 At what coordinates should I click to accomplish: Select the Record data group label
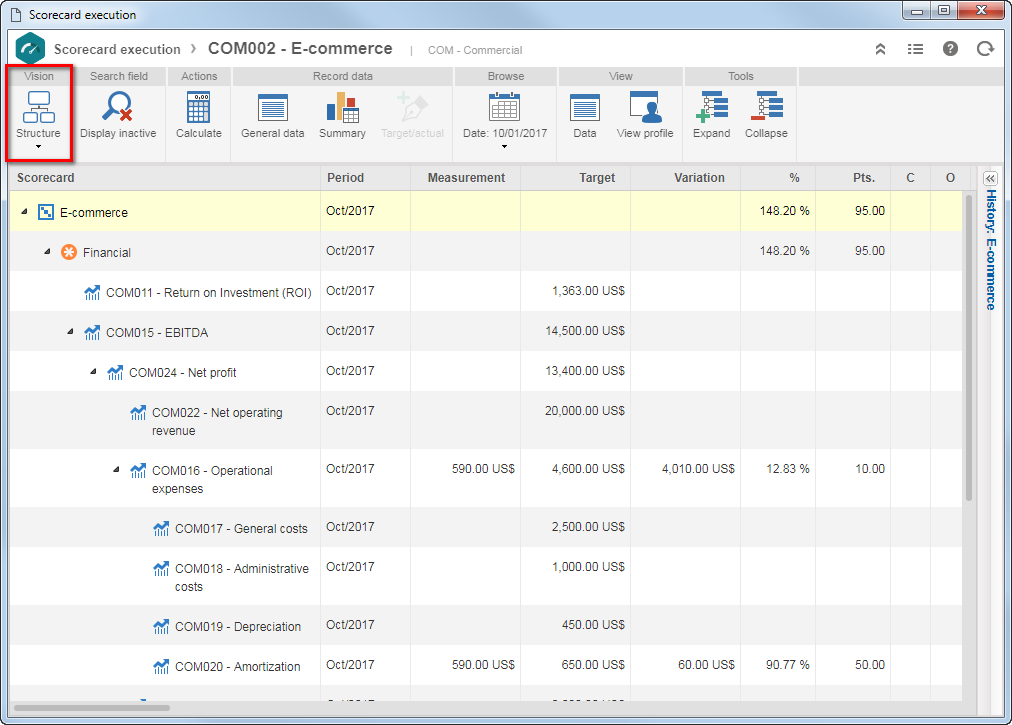click(x=343, y=76)
